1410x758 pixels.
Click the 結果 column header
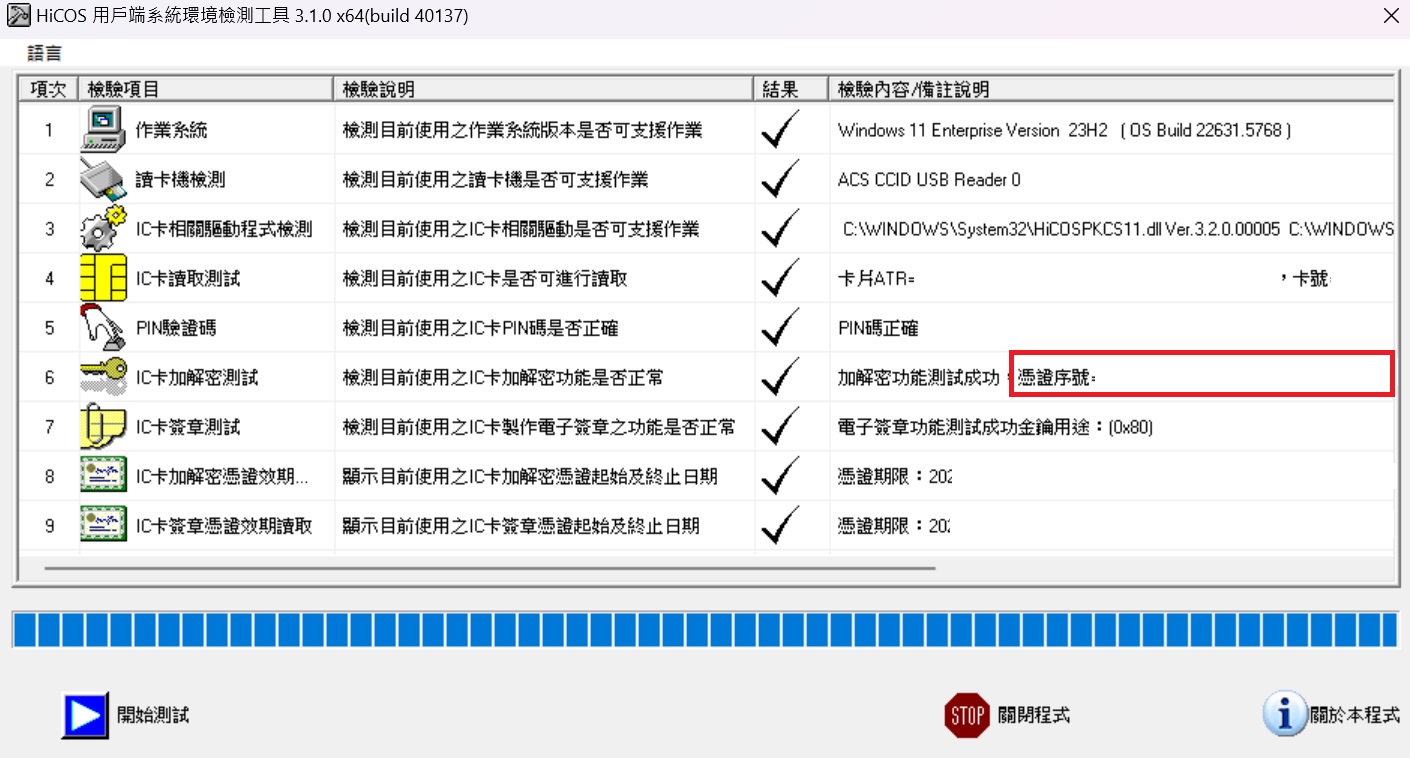[x=780, y=89]
